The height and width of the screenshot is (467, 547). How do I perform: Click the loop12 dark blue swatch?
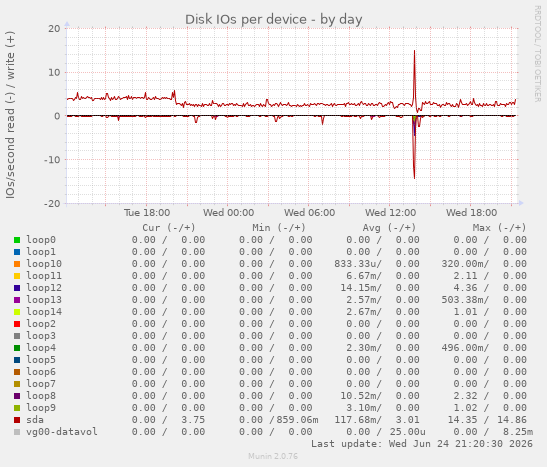click(17, 288)
